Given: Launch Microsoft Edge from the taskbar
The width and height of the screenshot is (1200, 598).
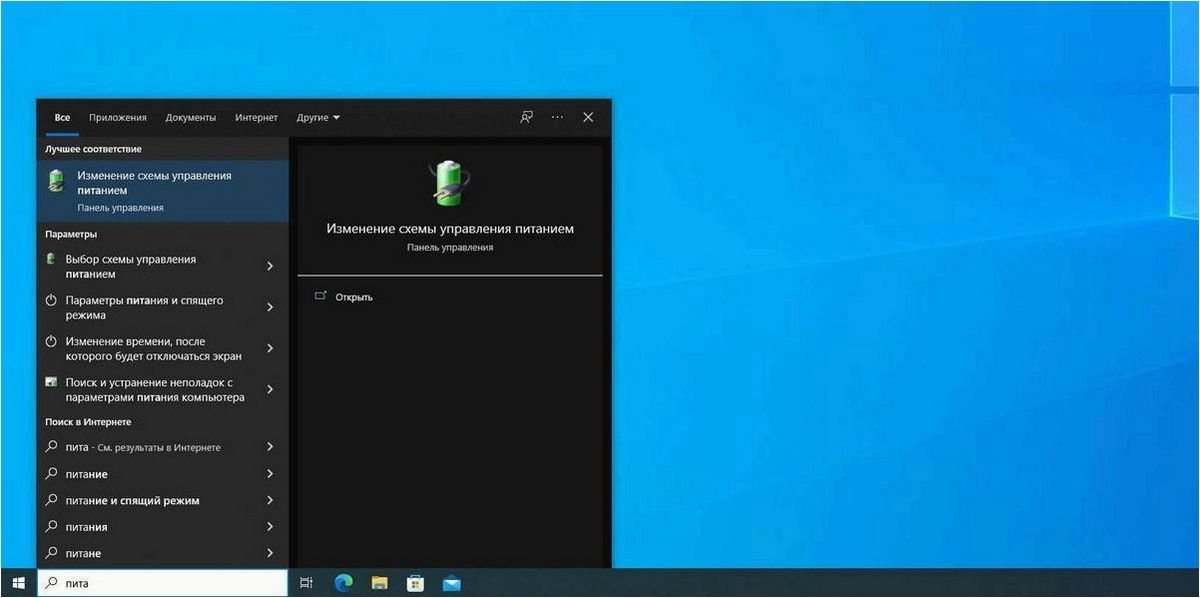Looking at the screenshot, I should [x=343, y=582].
